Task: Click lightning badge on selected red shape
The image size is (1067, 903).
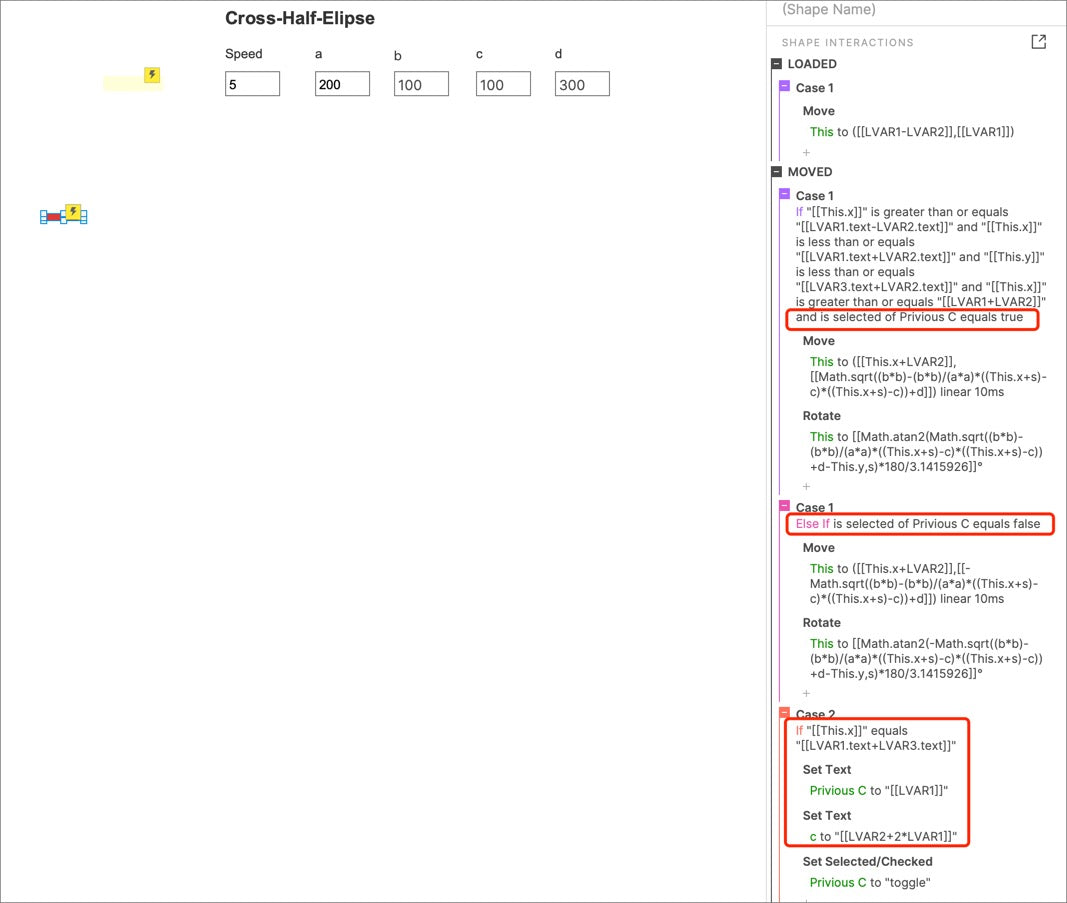Action: [73, 211]
